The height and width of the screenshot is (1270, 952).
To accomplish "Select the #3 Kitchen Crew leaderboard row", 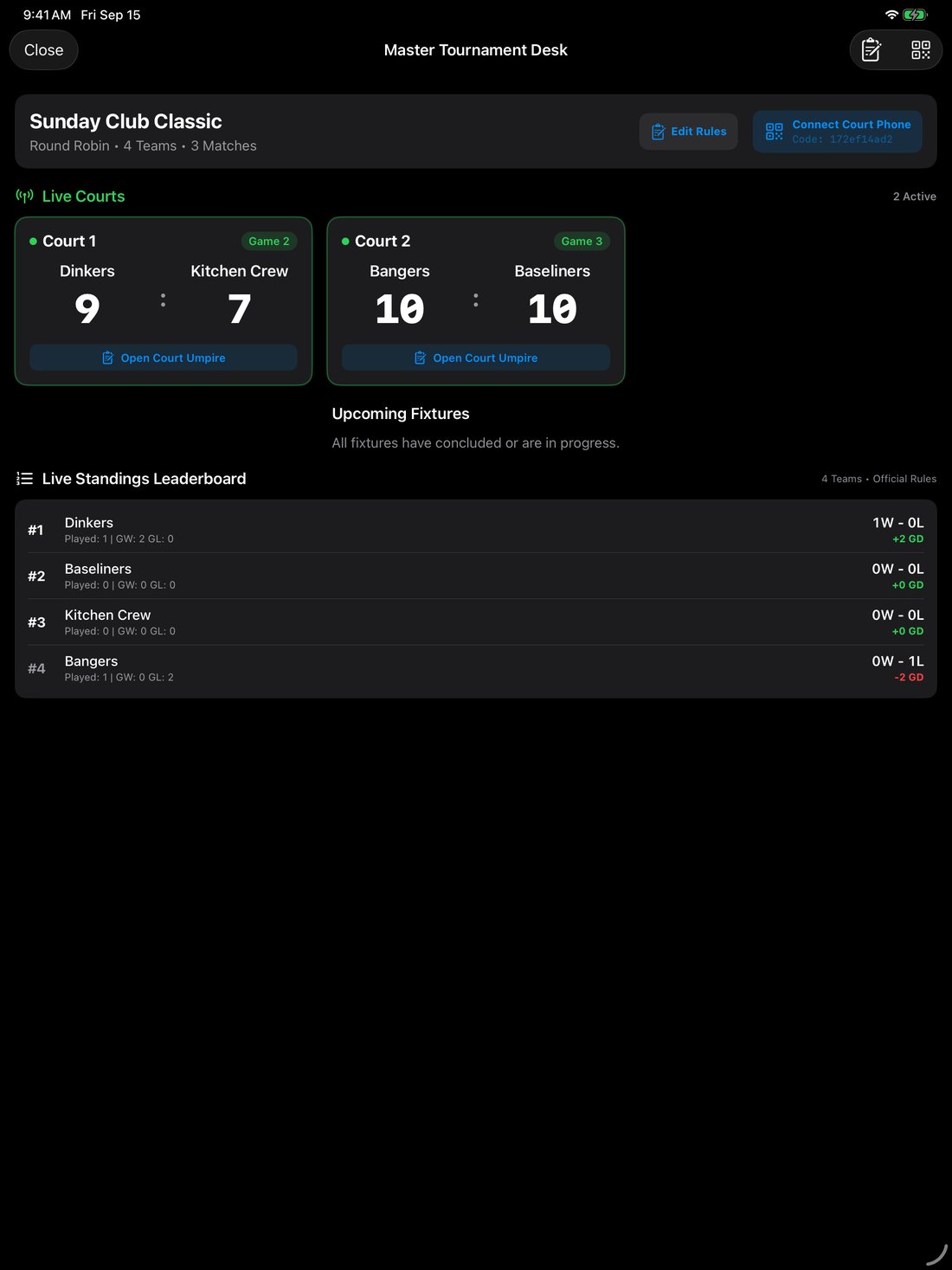I will coord(476,622).
